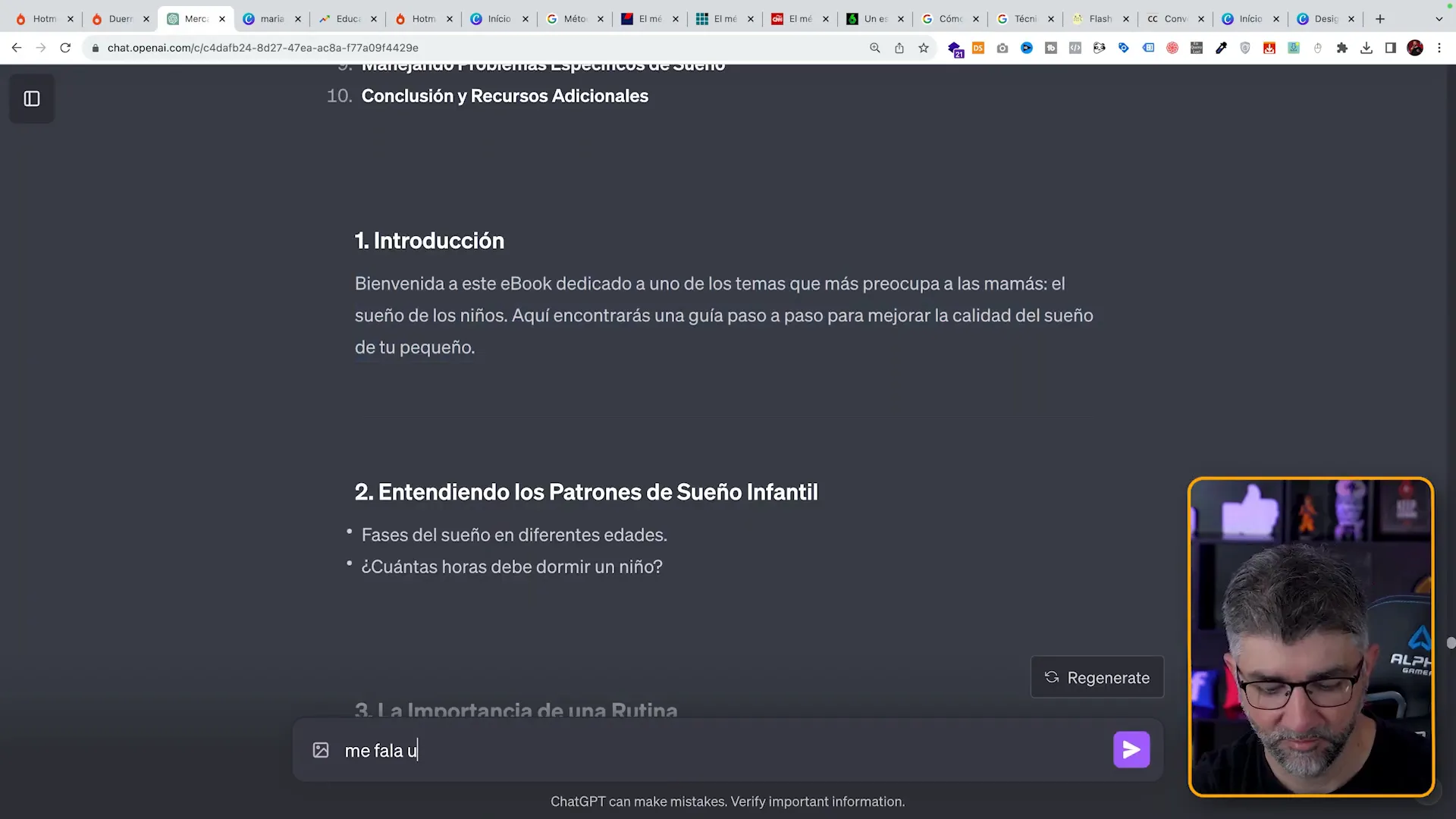Viewport: 1456px width, 819px height.
Task: Open the code brackets extension
Action: (x=1075, y=48)
